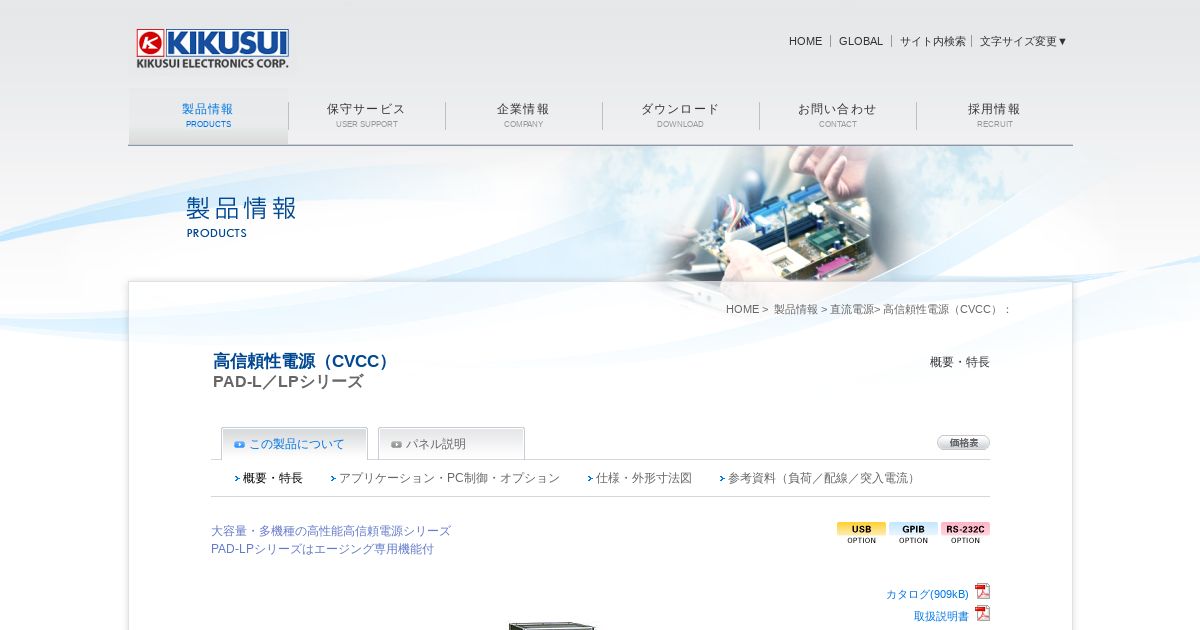Viewport: 1200px width, 630px height.
Task: Open the GLOBAL site link
Action: tap(861, 41)
